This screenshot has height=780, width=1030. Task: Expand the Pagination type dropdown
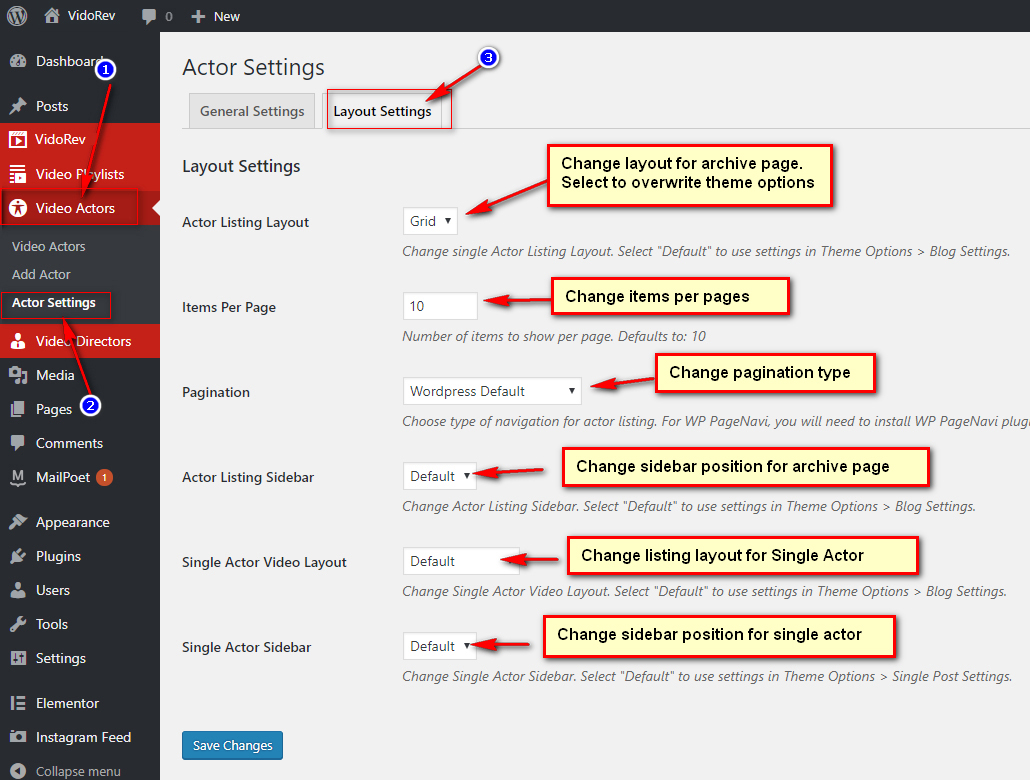pos(492,392)
